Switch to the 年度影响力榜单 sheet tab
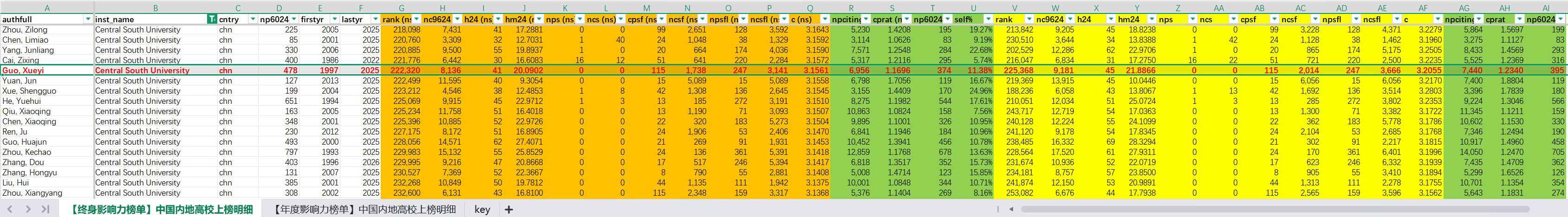The image size is (1568, 217). [364, 209]
